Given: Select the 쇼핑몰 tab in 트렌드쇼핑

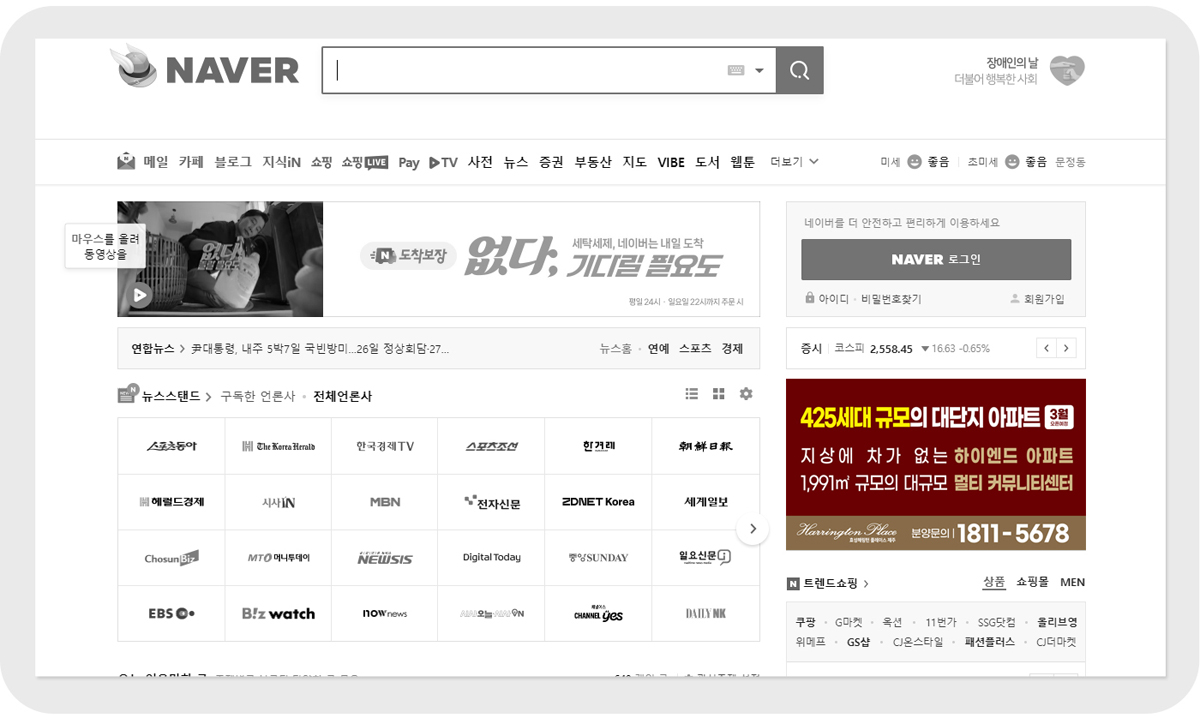Looking at the screenshot, I should tap(1032, 582).
